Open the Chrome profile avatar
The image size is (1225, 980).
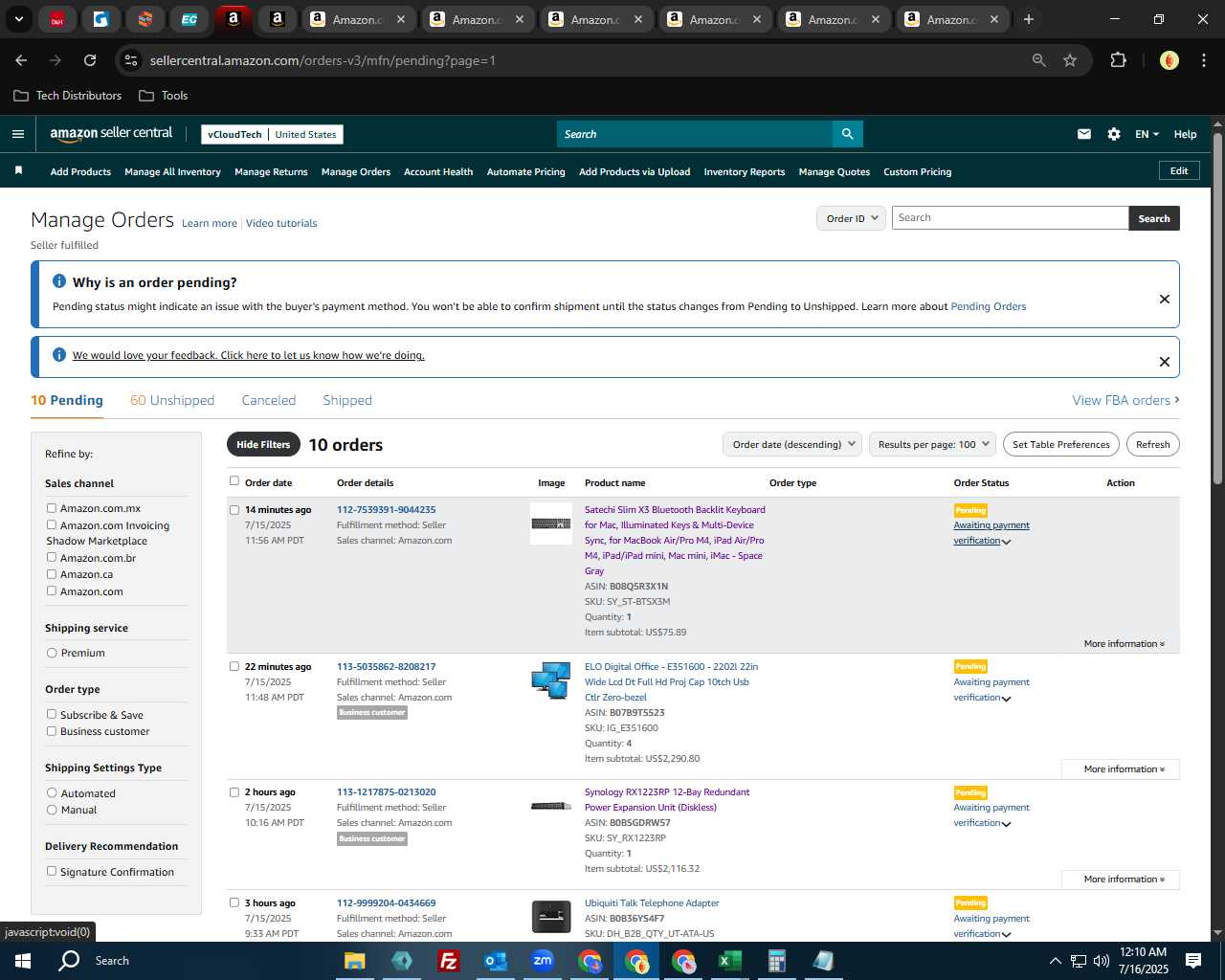(x=1169, y=60)
